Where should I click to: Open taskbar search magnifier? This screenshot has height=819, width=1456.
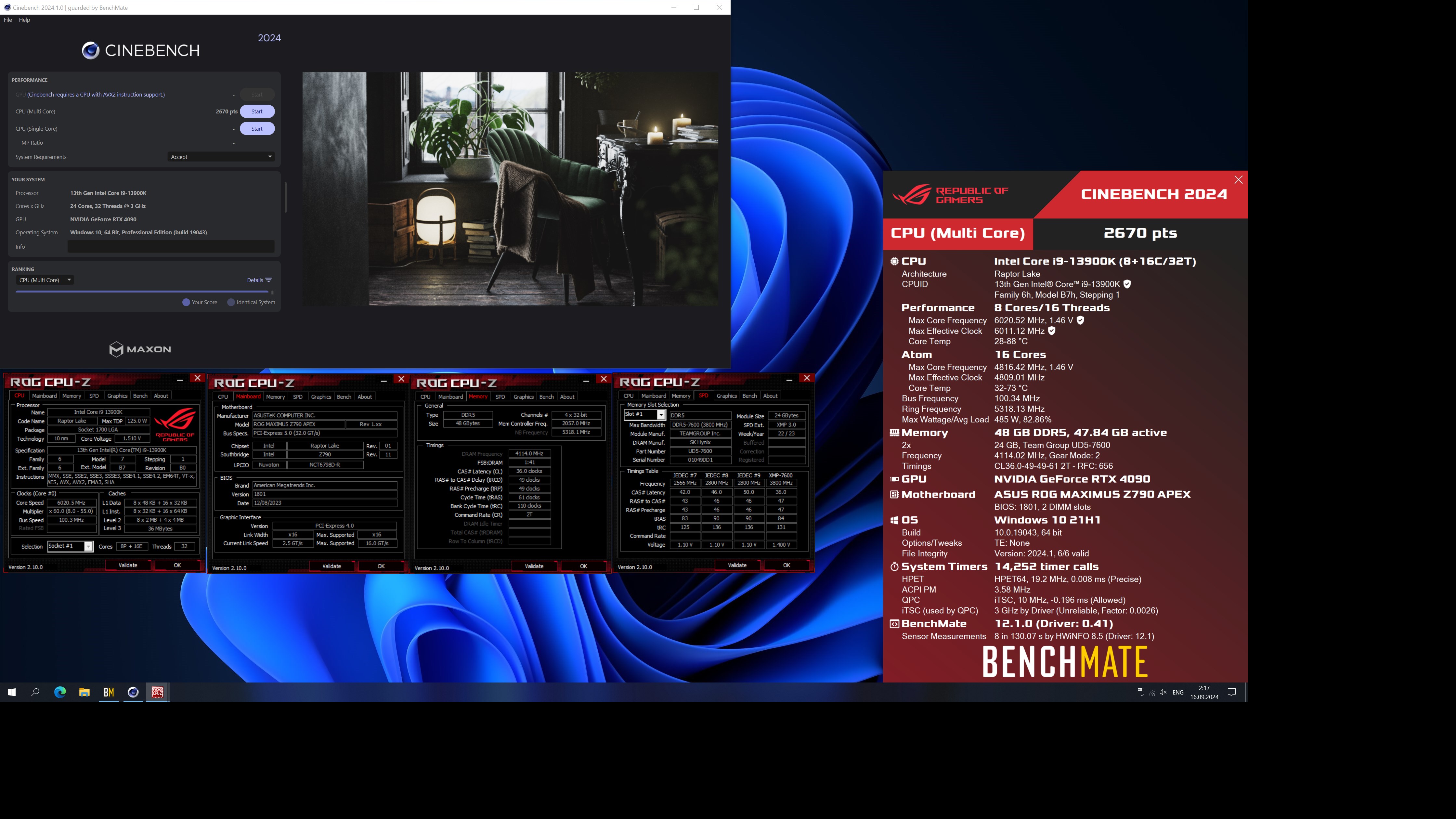(x=35, y=692)
